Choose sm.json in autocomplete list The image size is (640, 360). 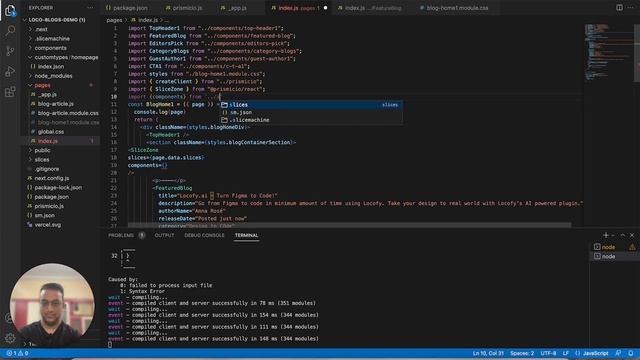(x=310, y=112)
